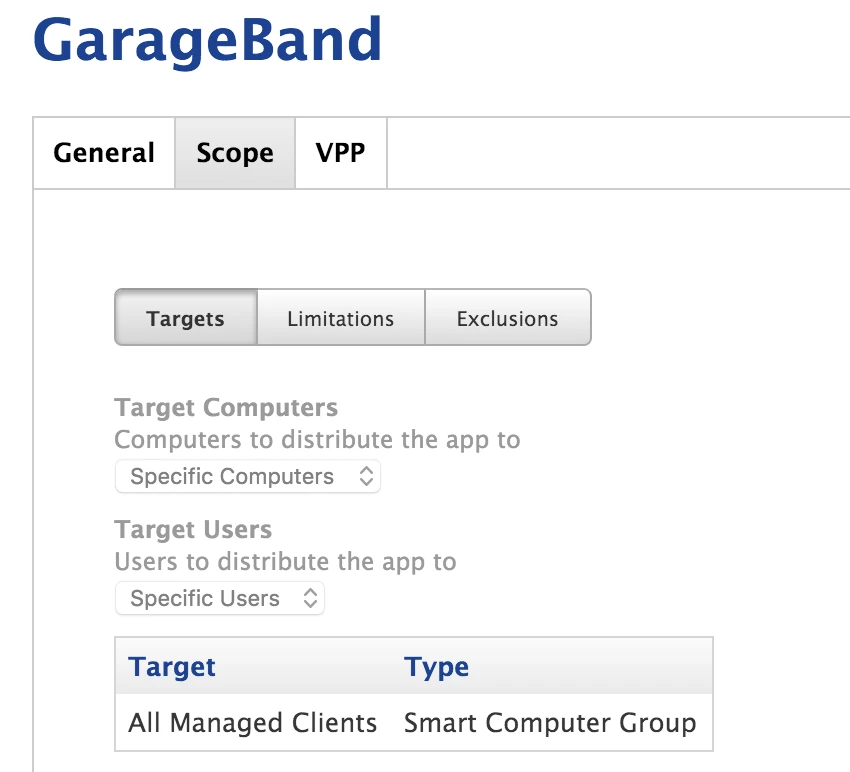Viewport: 850px width, 772px height.
Task: Sort the table by Type column
Action: tap(436, 667)
